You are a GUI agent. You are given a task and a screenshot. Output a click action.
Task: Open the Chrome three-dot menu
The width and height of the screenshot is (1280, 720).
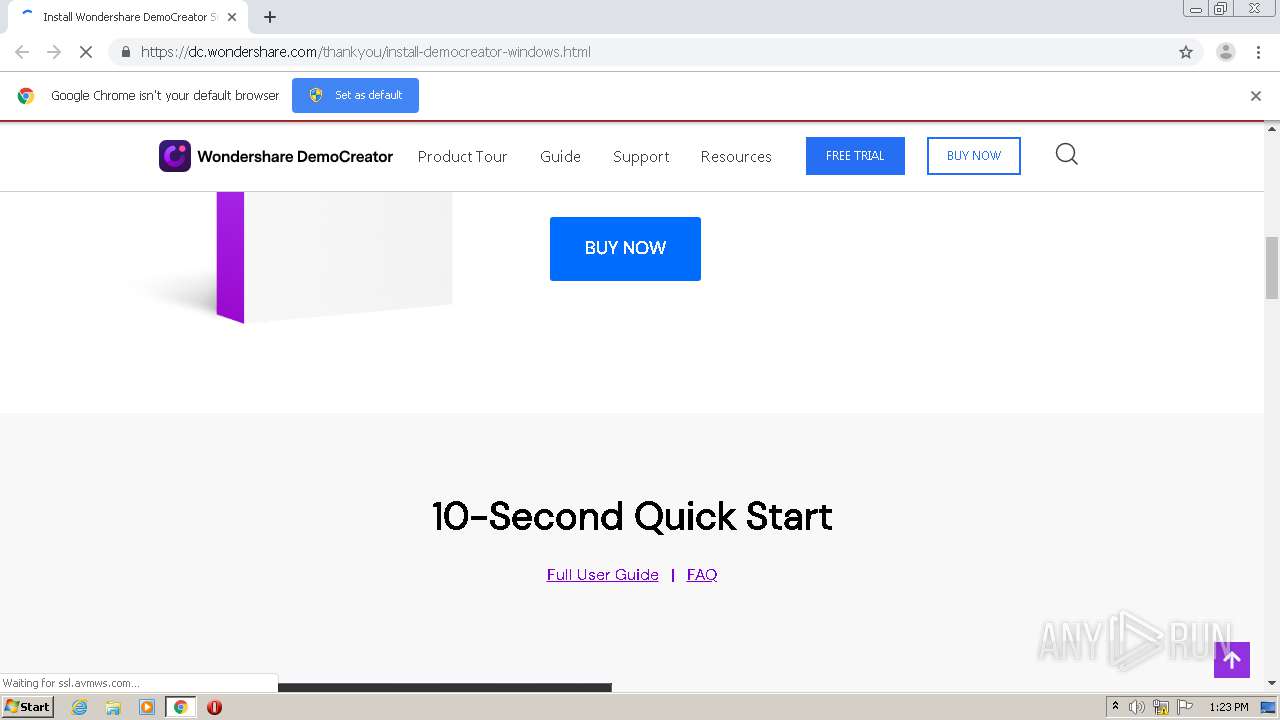[x=1258, y=52]
